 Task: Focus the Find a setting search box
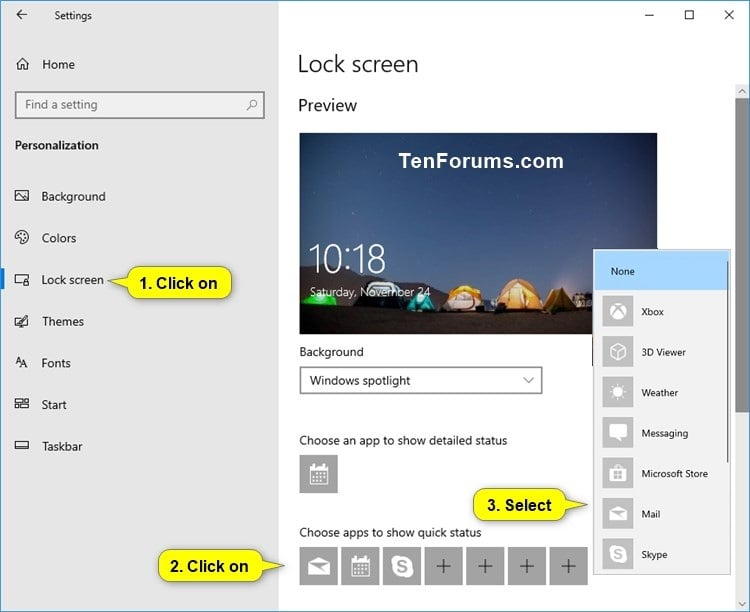(x=140, y=105)
